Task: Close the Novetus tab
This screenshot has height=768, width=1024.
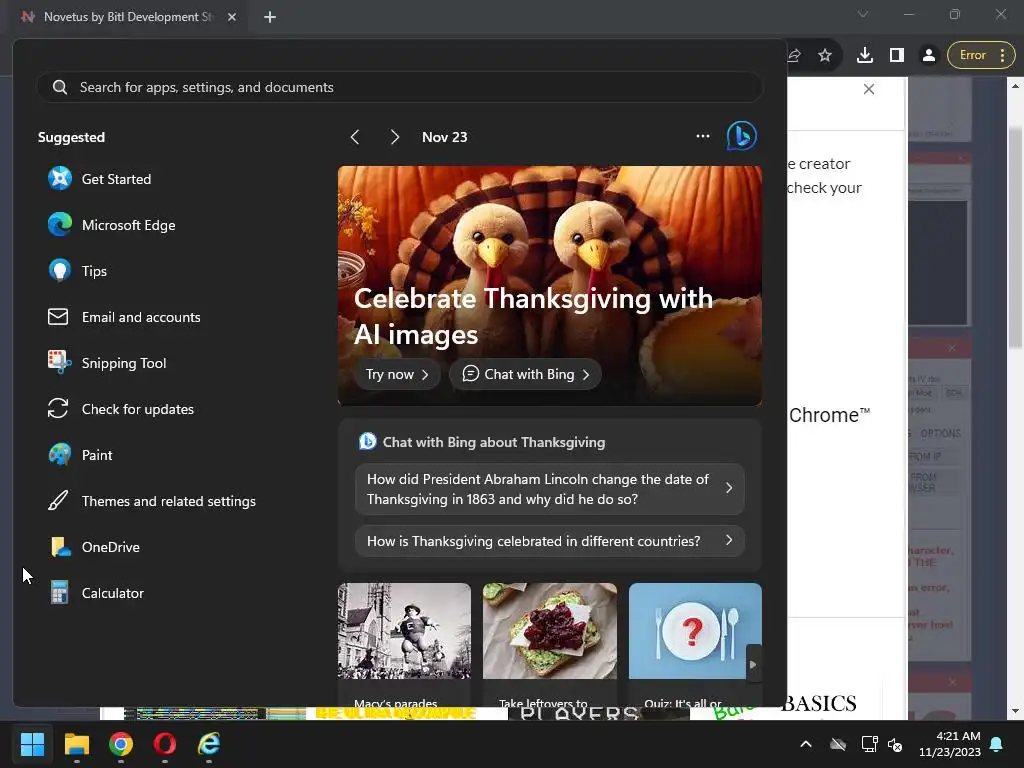Action: (232, 17)
